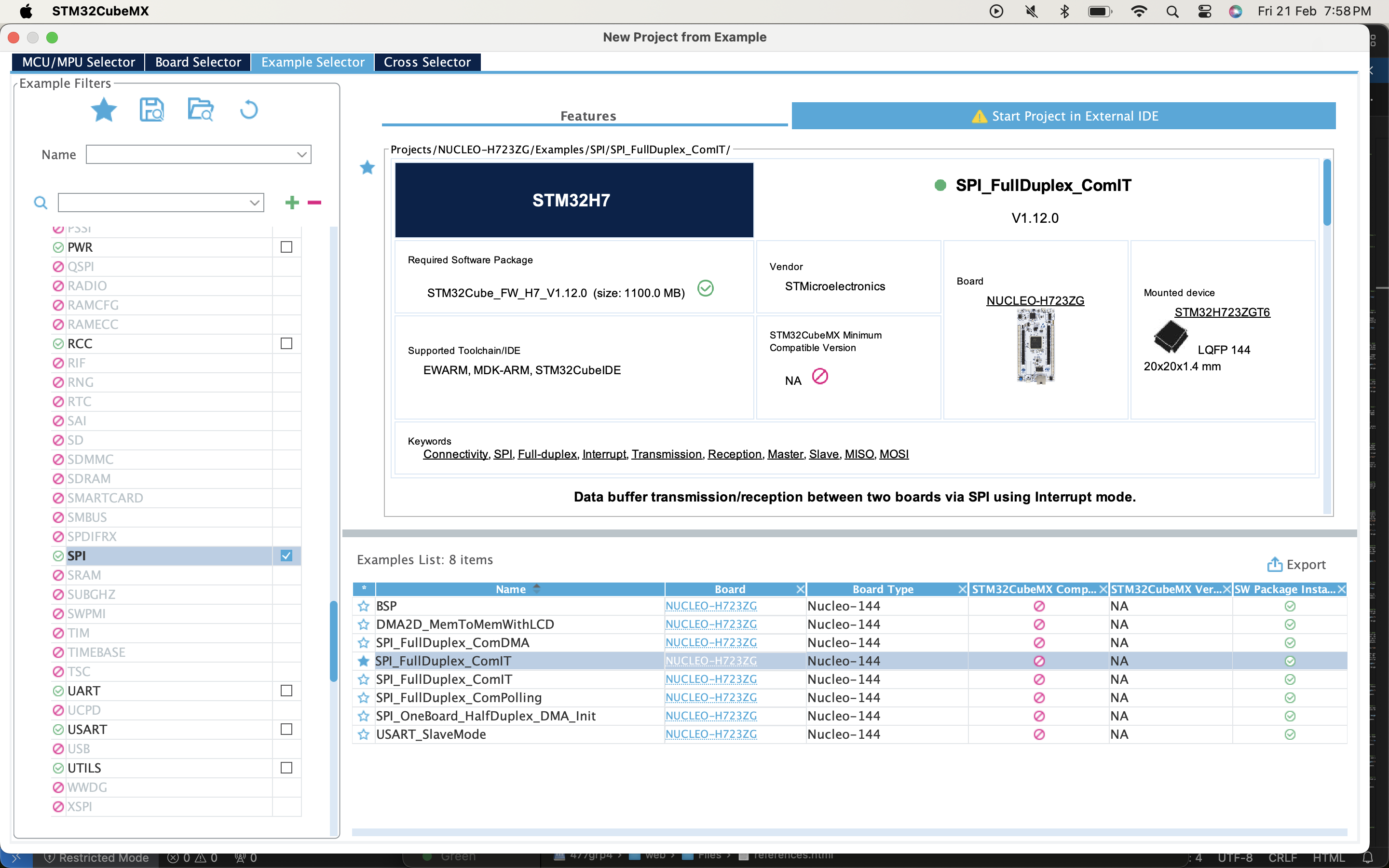Viewport: 1389px width, 868px height.
Task: Click the load saved filters folder icon
Action: pos(200,109)
